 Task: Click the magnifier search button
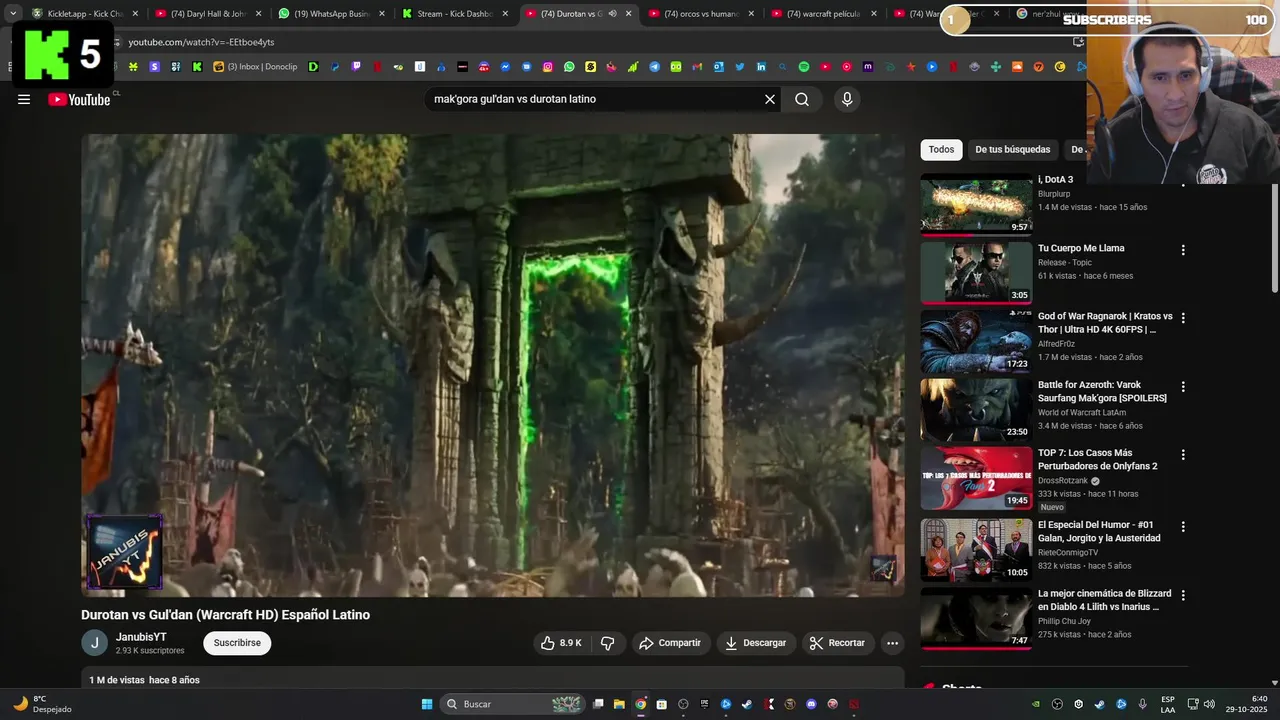(x=802, y=99)
